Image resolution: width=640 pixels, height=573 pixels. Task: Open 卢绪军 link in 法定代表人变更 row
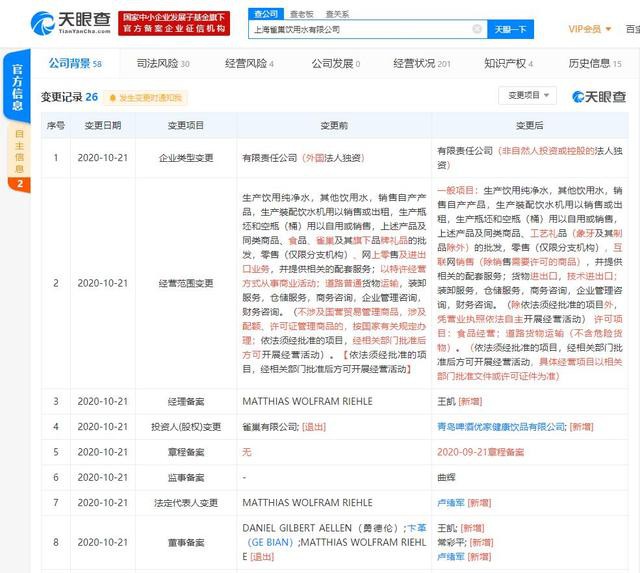pos(453,502)
